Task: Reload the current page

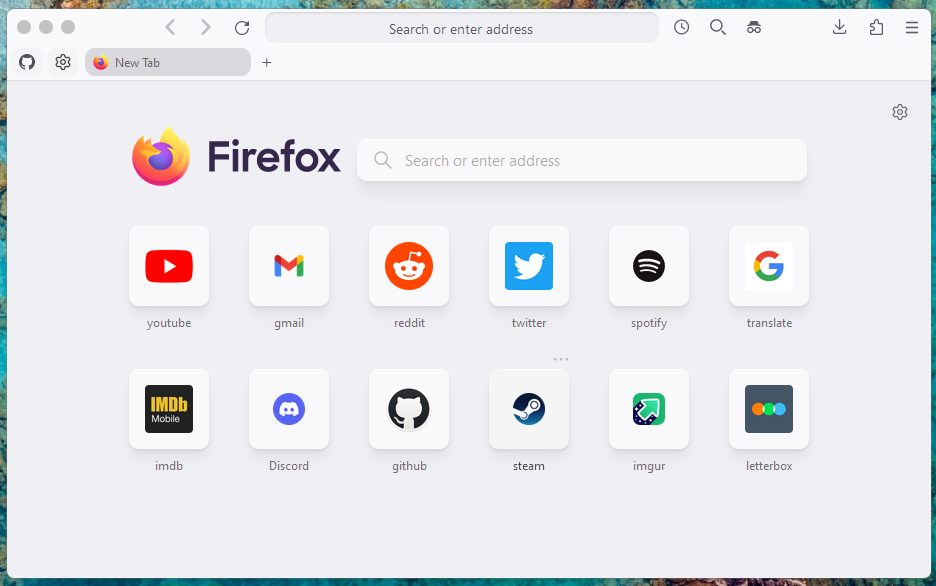Action: [x=241, y=27]
